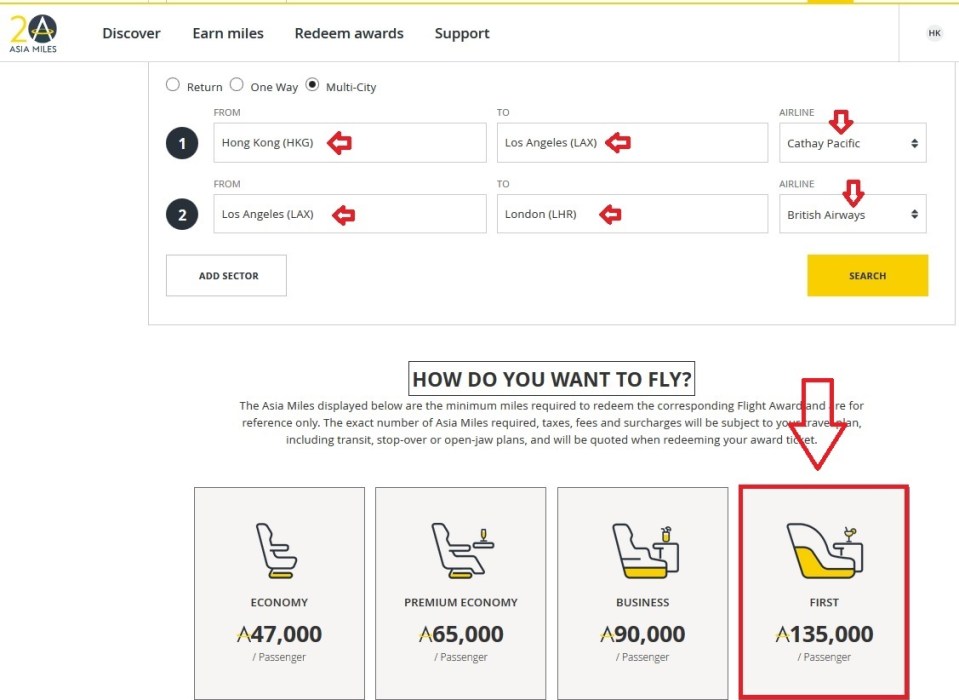Click the Asia Miles logo
Screen dimensions: 959x700
coord(33,34)
